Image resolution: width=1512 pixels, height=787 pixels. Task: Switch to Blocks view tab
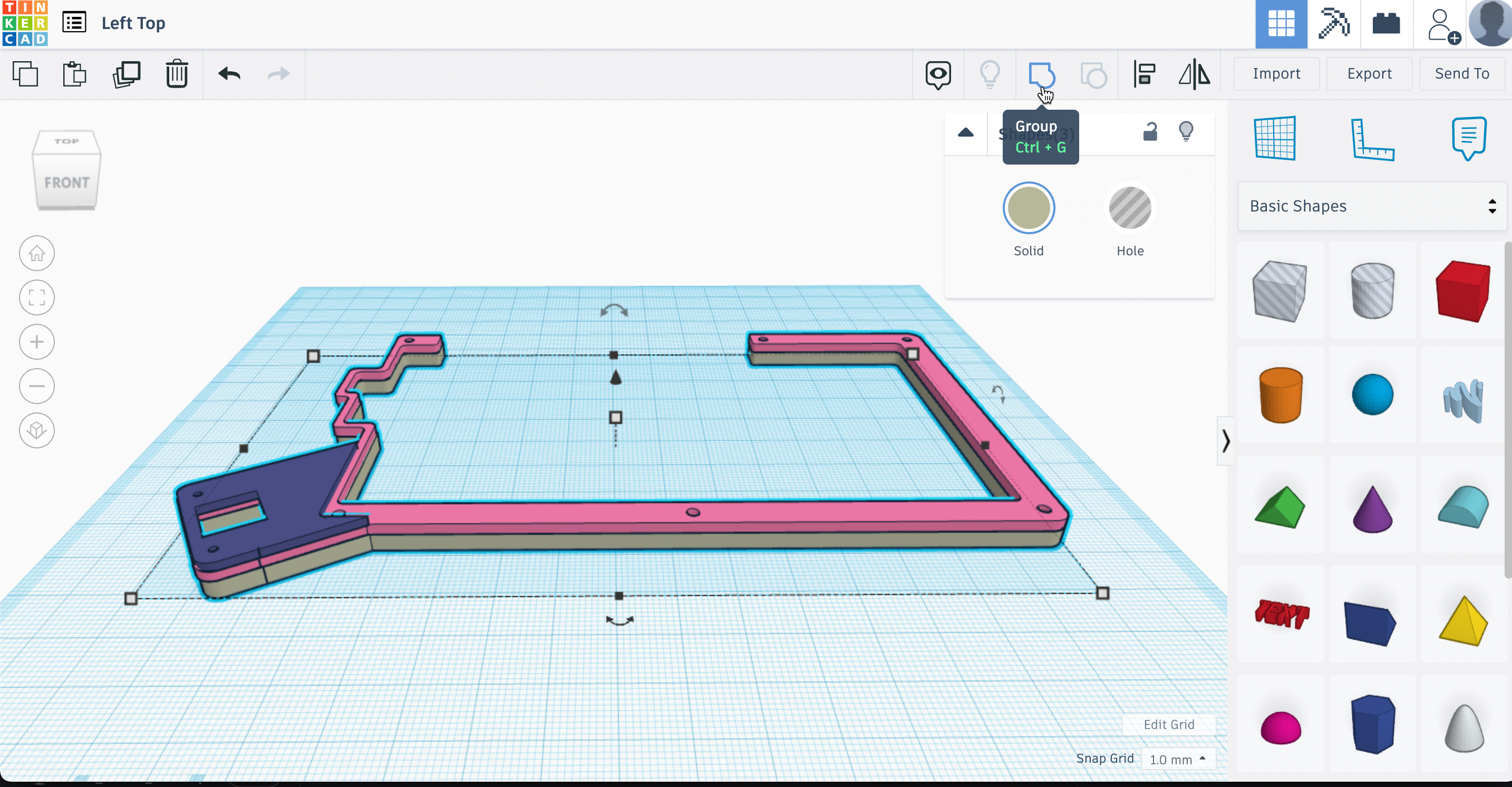click(x=1334, y=24)
